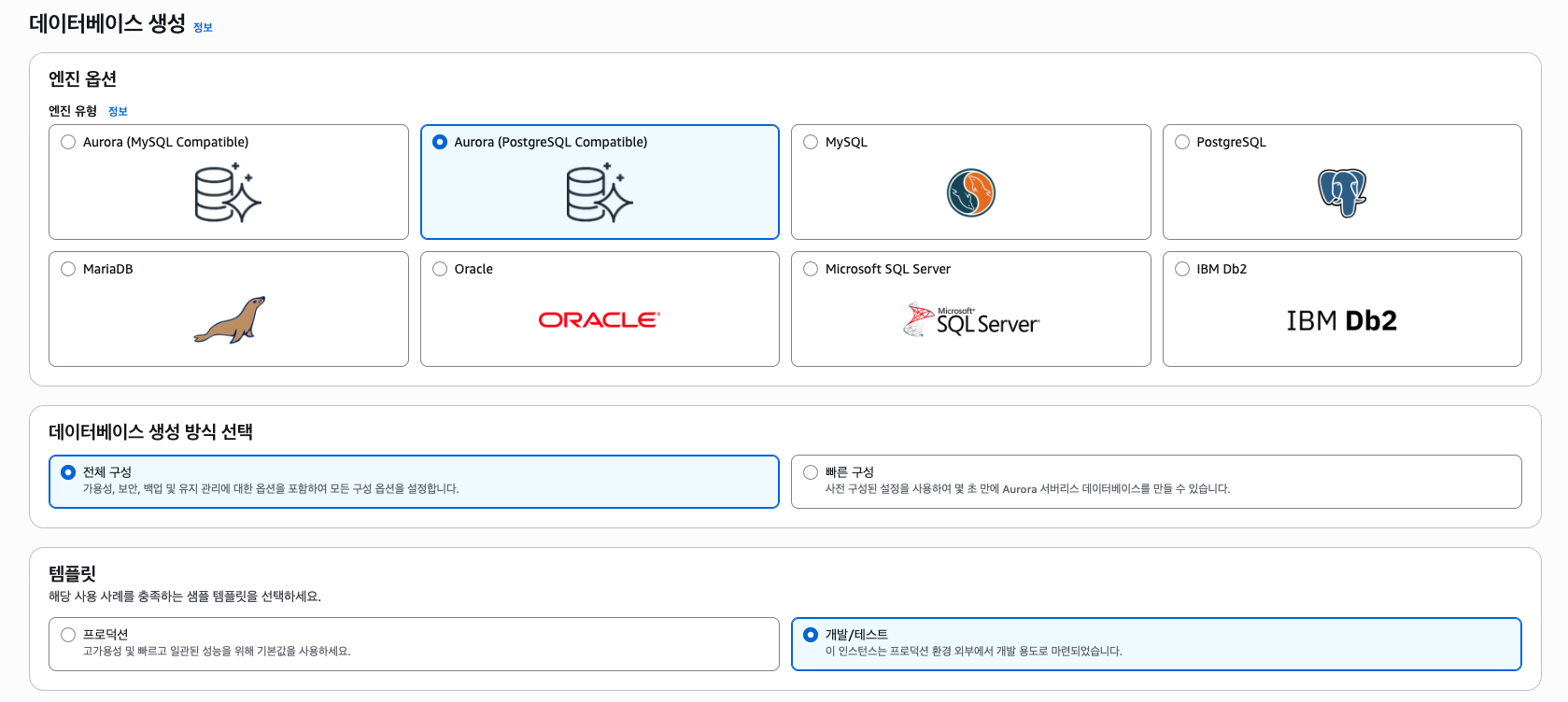Screen dimensions: 1568x702
Task: Select the 프로덕션 template option
Action: click(x=414, y=644)
